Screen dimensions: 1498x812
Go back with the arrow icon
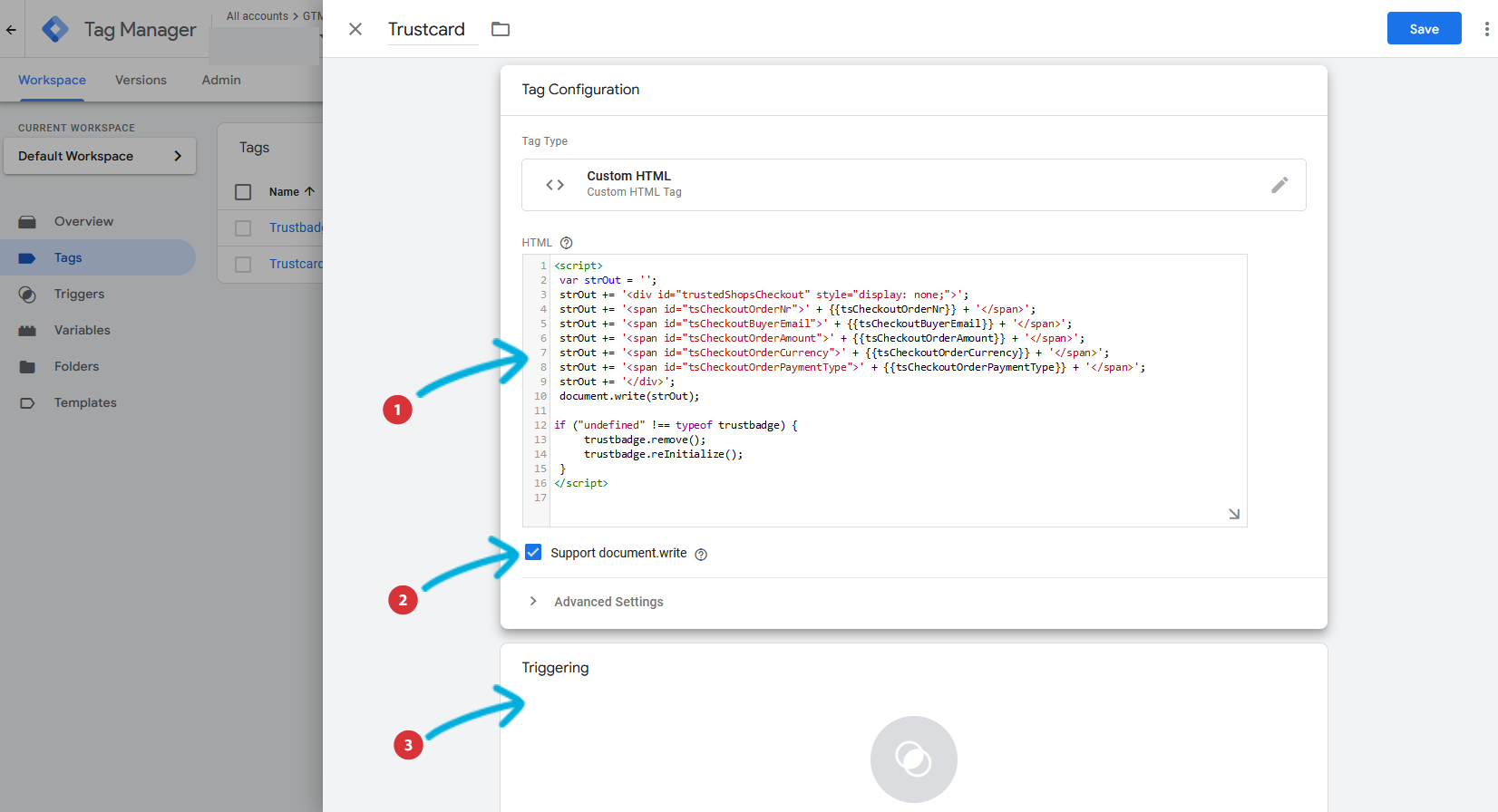[11, 29]
